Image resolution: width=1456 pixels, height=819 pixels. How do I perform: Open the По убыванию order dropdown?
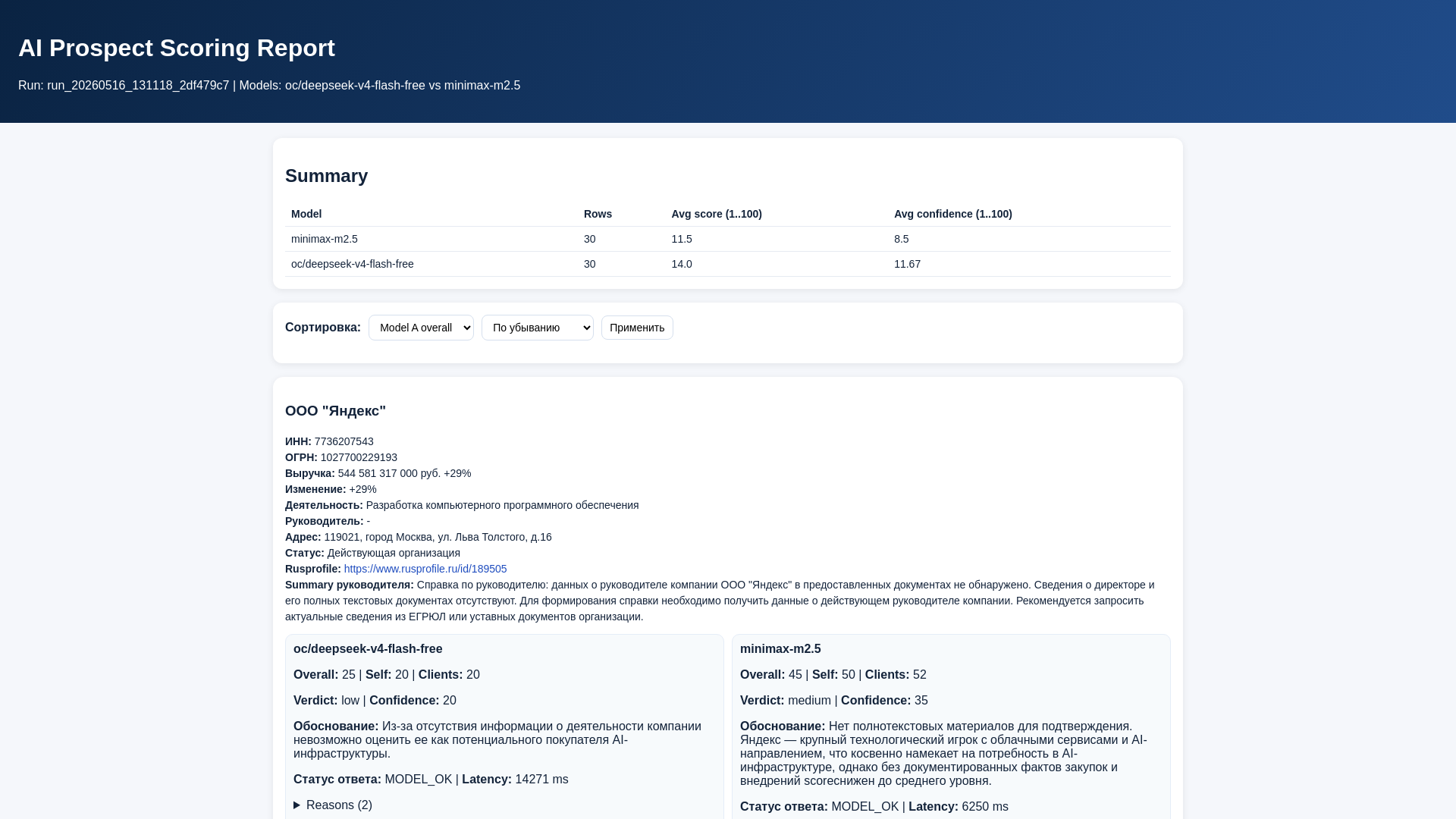tap(537, 328)
